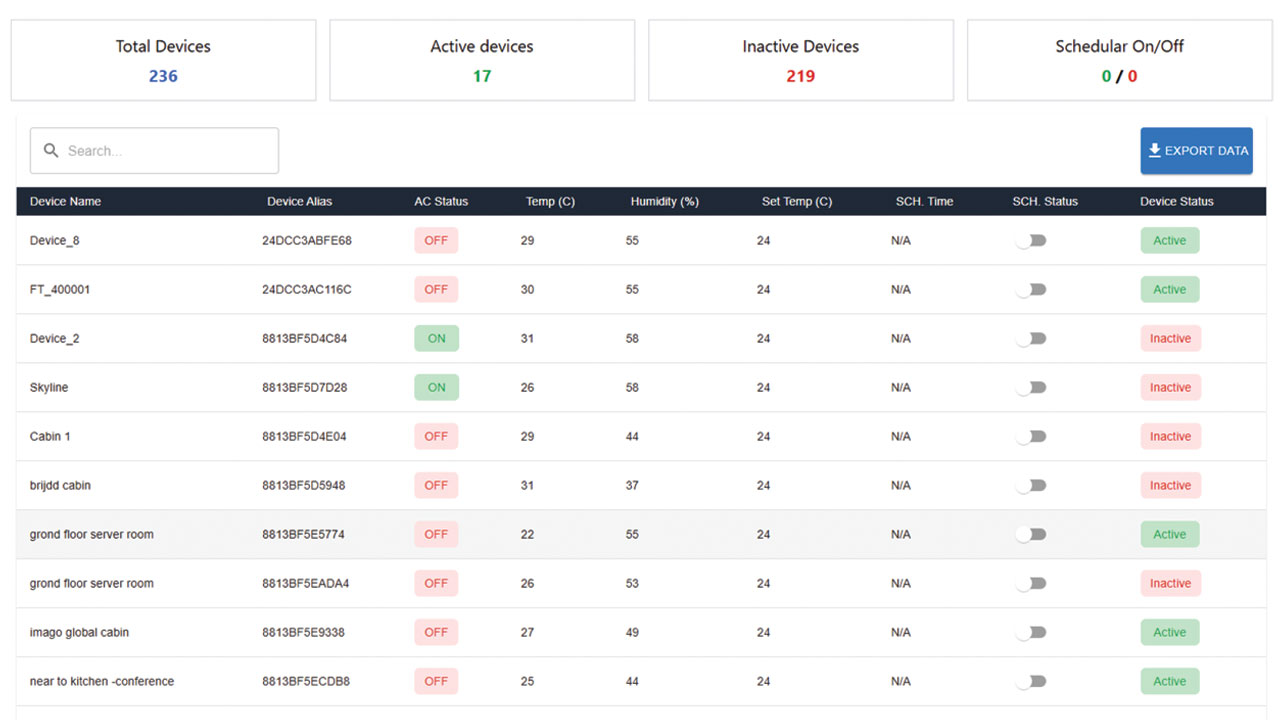Click alias 24DCC3ABFE68
Viewport: 1280px width, 720px height.
[307, 241]
